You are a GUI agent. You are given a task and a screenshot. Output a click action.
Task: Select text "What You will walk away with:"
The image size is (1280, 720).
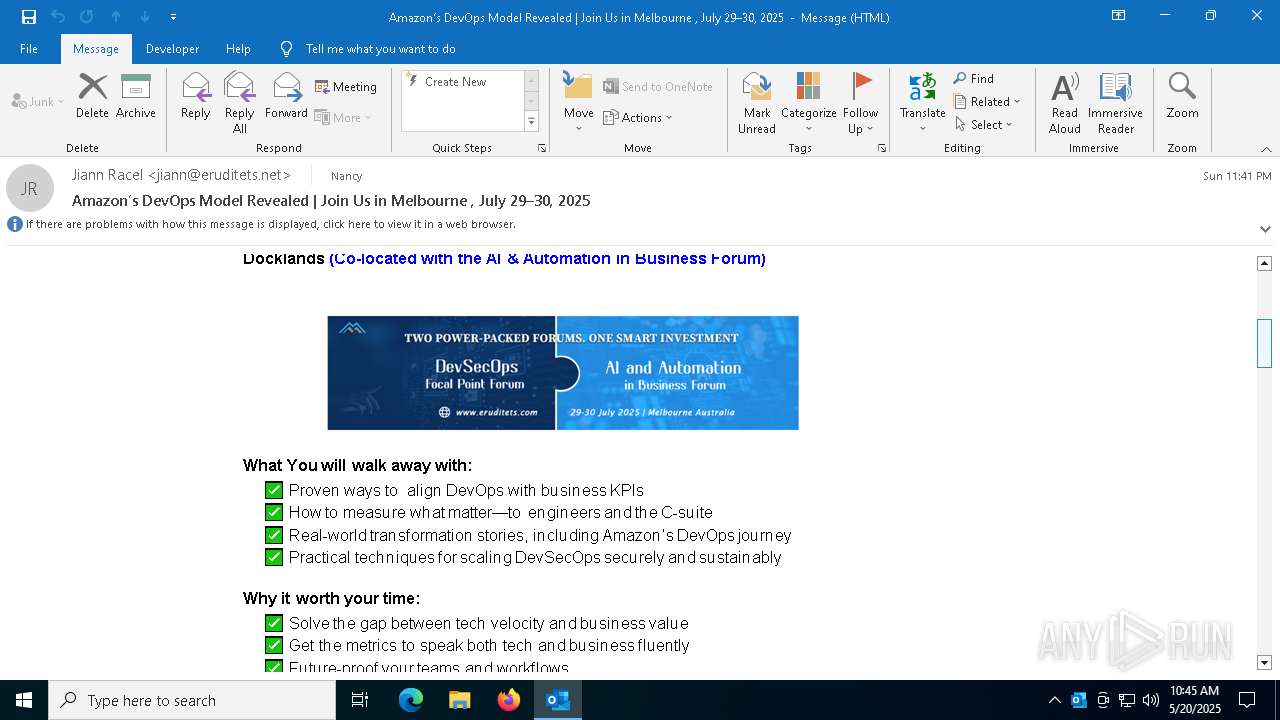[357, 465]
